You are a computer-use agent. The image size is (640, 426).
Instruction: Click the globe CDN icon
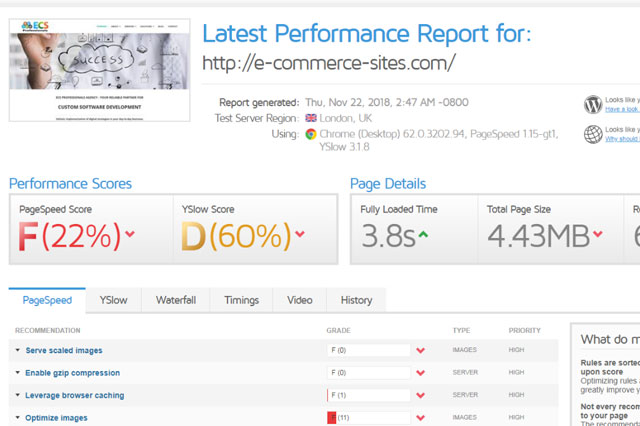click(593, 134)
